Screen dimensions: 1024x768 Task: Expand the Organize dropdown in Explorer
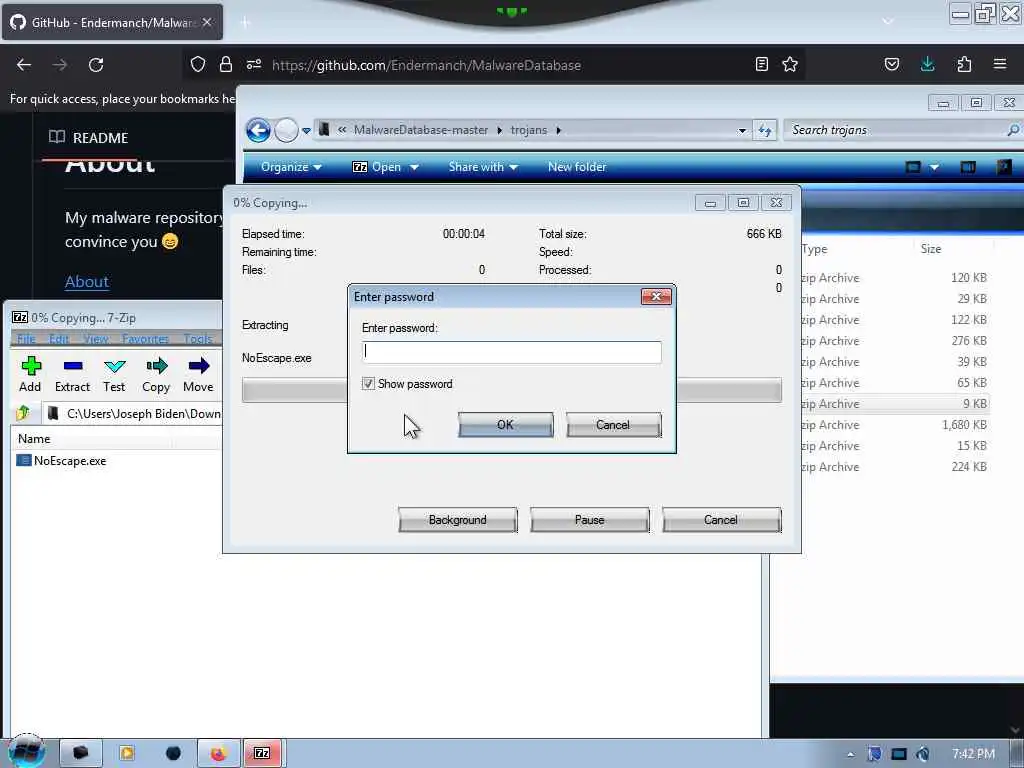(x=291, y=167)
